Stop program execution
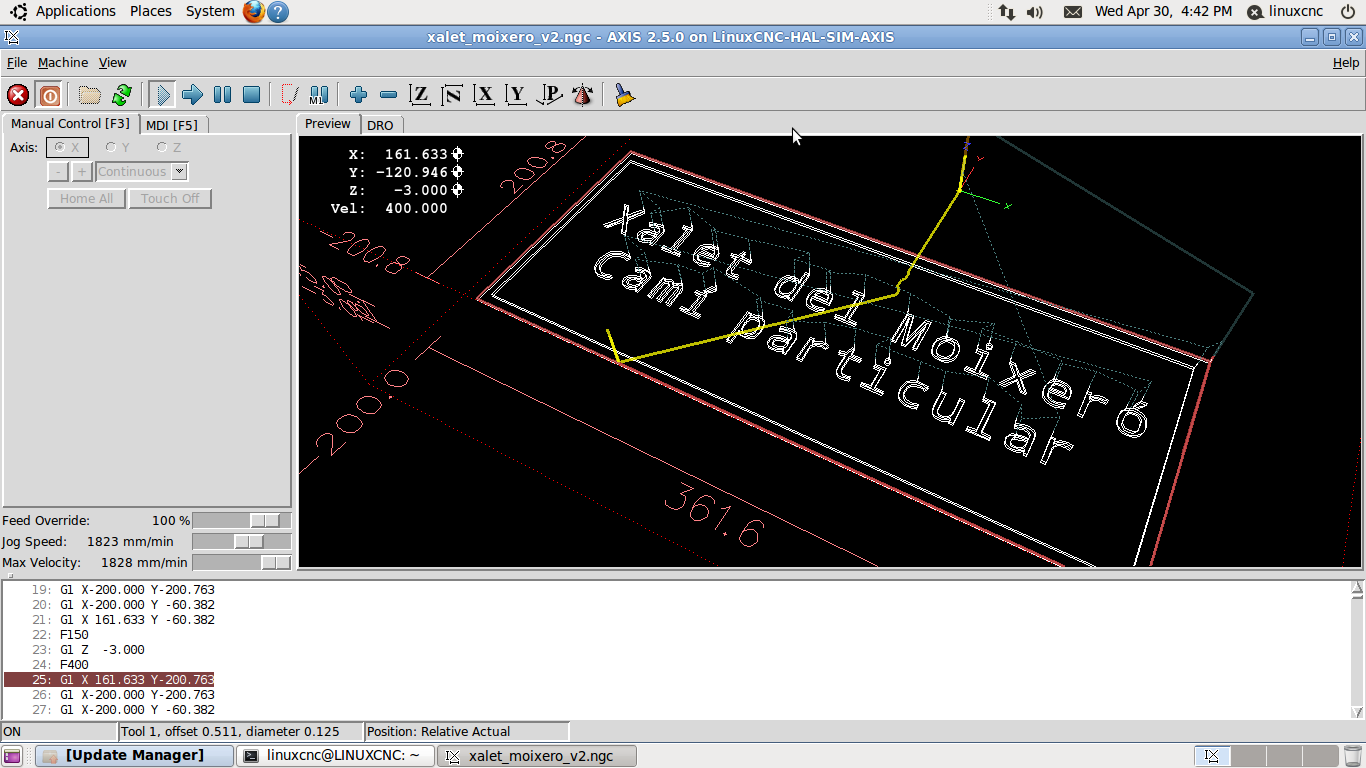1366x768 pixels. [x=252, y=95]
